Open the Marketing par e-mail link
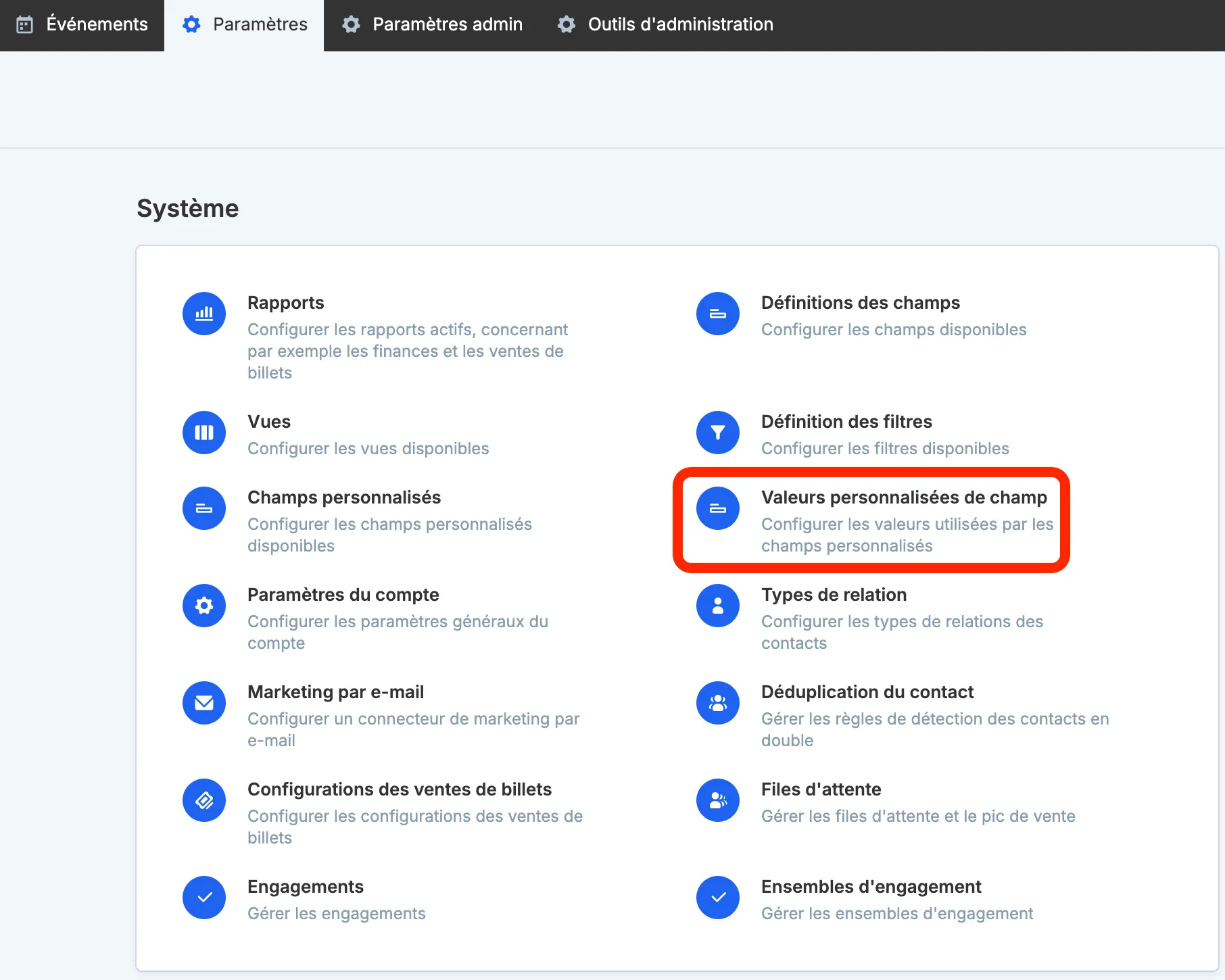The image size is (1225, 980). 336,692
